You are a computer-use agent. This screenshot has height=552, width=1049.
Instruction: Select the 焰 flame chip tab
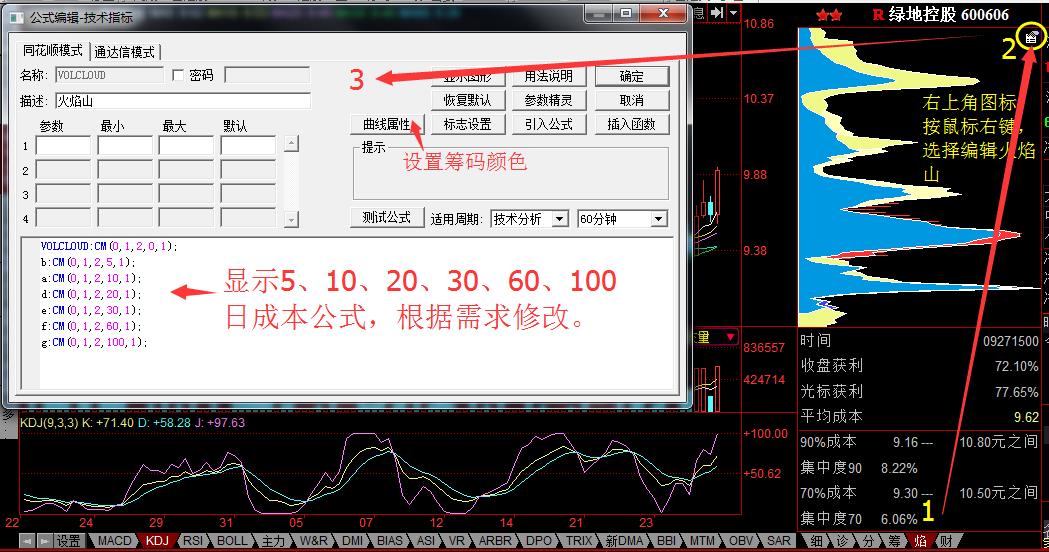point(919,541)
